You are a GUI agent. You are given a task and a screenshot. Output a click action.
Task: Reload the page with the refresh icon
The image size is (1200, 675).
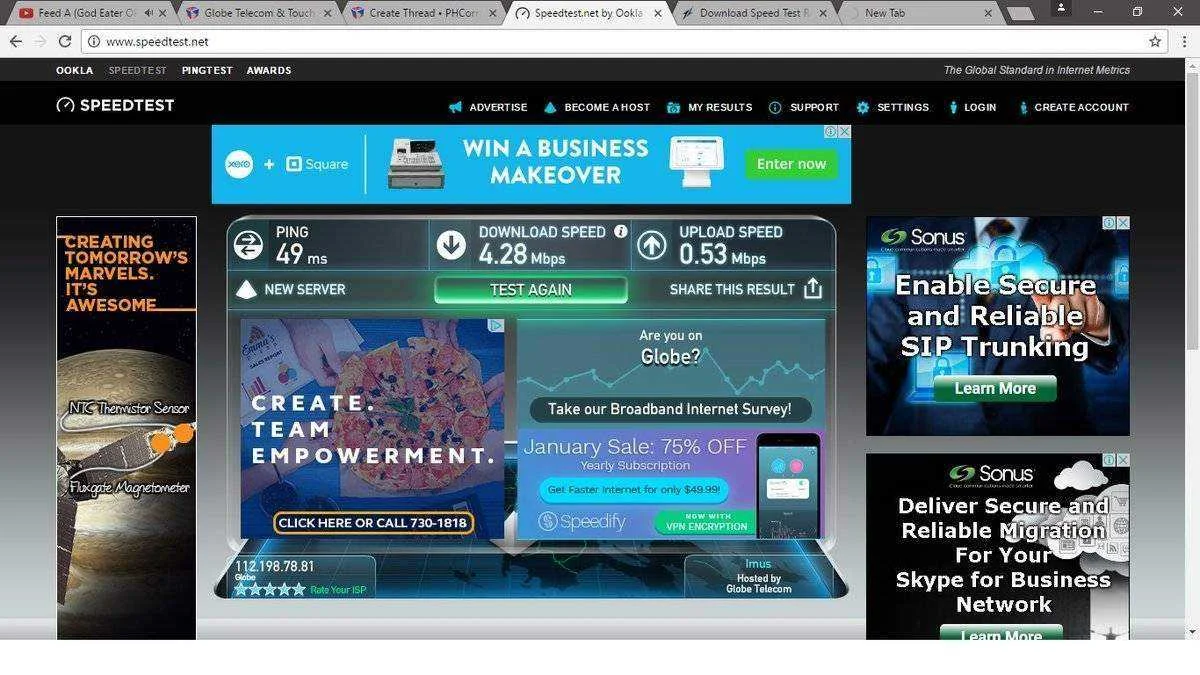pyautogui.click(x=65, y=42)
